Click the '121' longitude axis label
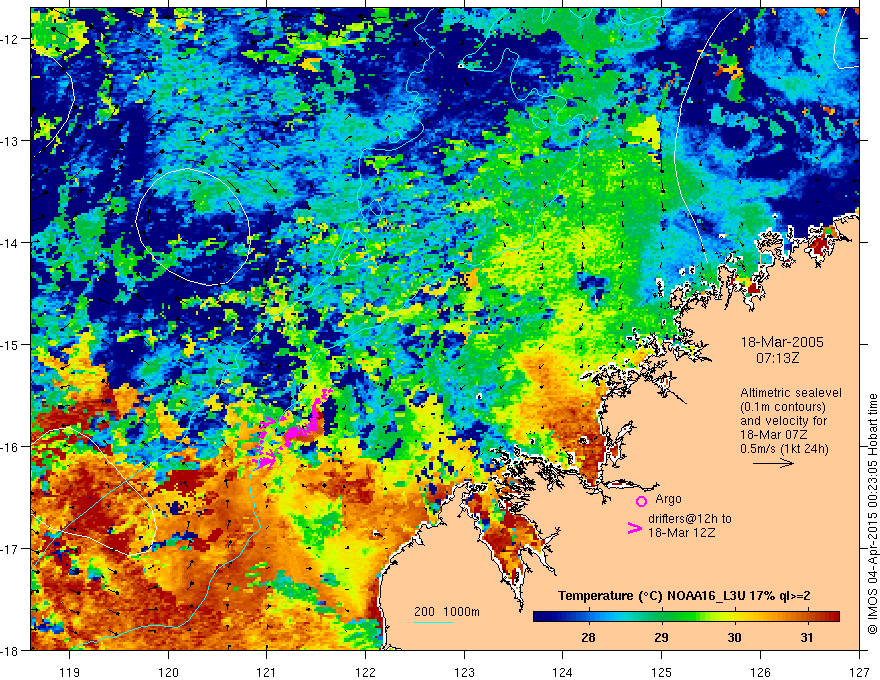The width and height of the screenshot is (880, 680). click(267, 672)
